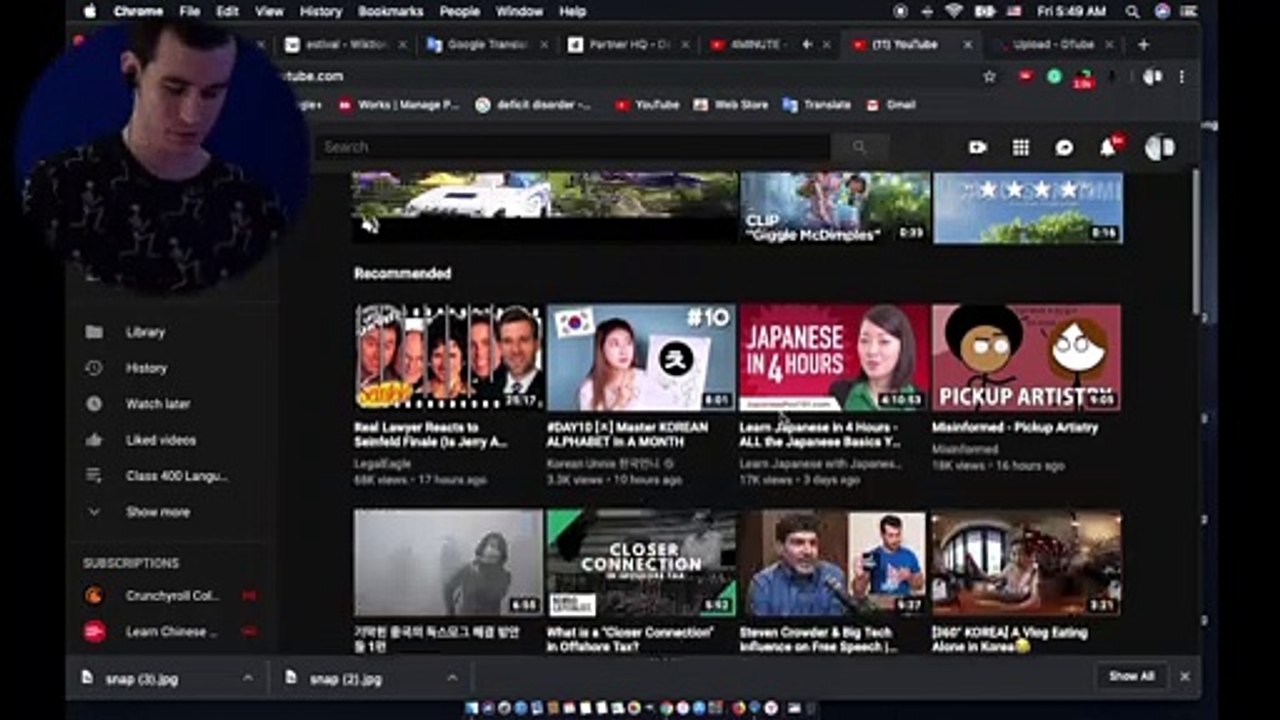1280x720 pixels.
Task: Open the File menu
Action: (190, 11)
